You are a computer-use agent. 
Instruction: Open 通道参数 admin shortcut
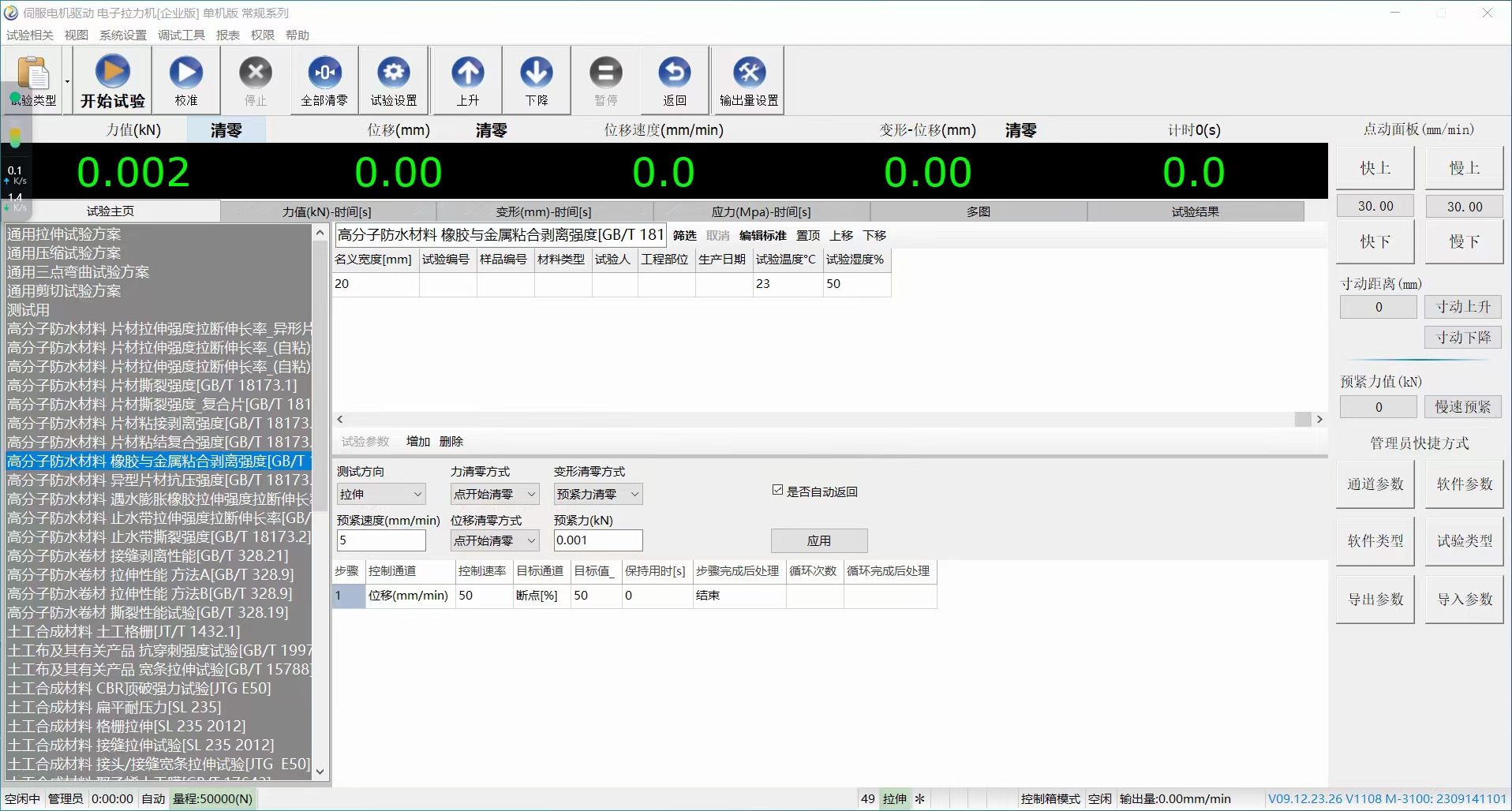click(1375, 484)
